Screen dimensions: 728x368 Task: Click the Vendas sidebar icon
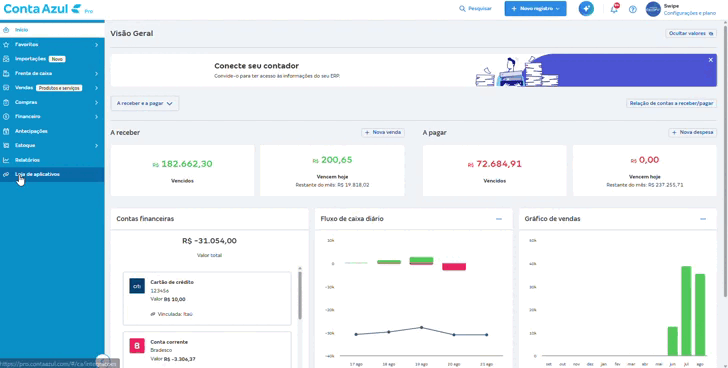tap(6, 88)
